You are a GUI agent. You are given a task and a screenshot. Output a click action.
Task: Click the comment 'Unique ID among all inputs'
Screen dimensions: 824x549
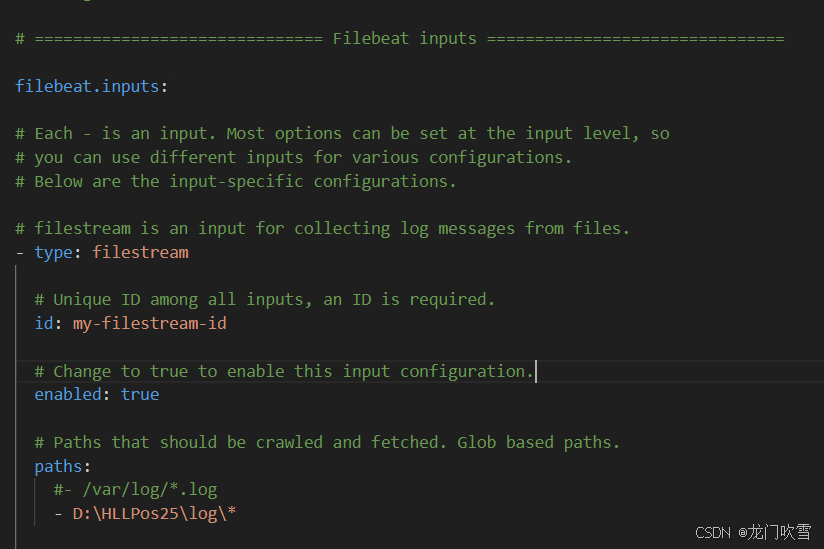pyautogui.click(x=264, y=299)
